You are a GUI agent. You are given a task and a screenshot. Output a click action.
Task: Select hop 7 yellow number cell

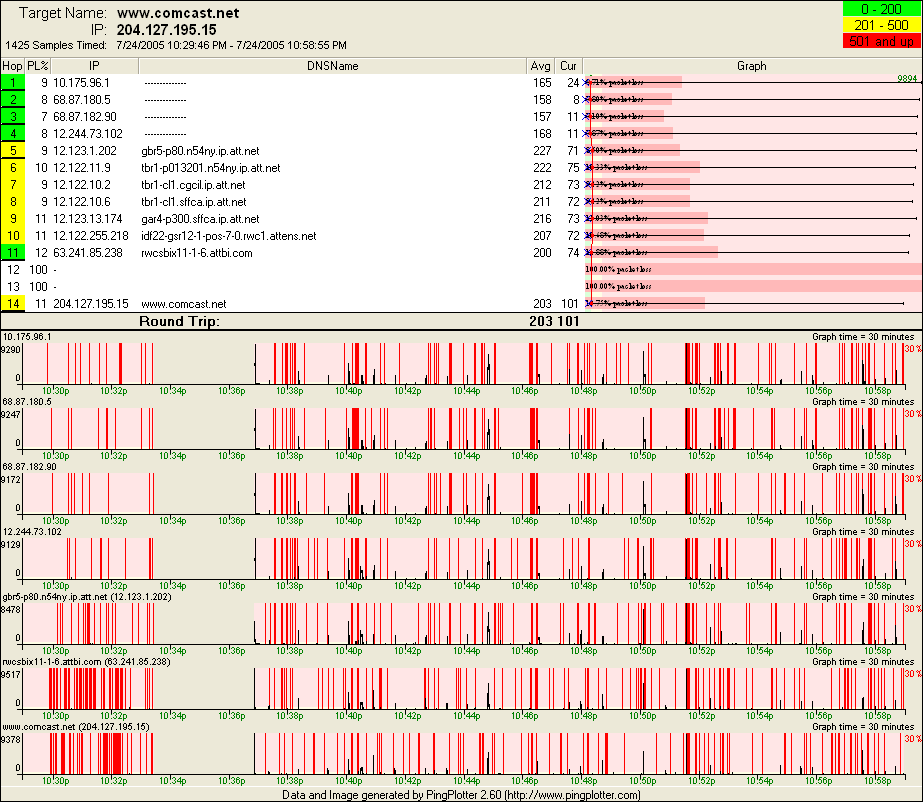click(13, 185)
